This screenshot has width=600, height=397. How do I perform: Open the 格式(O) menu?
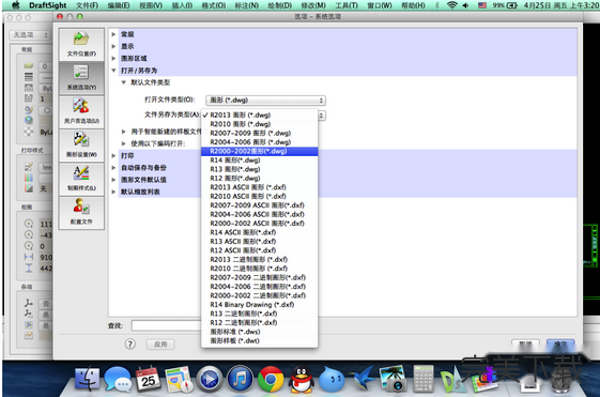pyautogui.click(x=214, y=5)
